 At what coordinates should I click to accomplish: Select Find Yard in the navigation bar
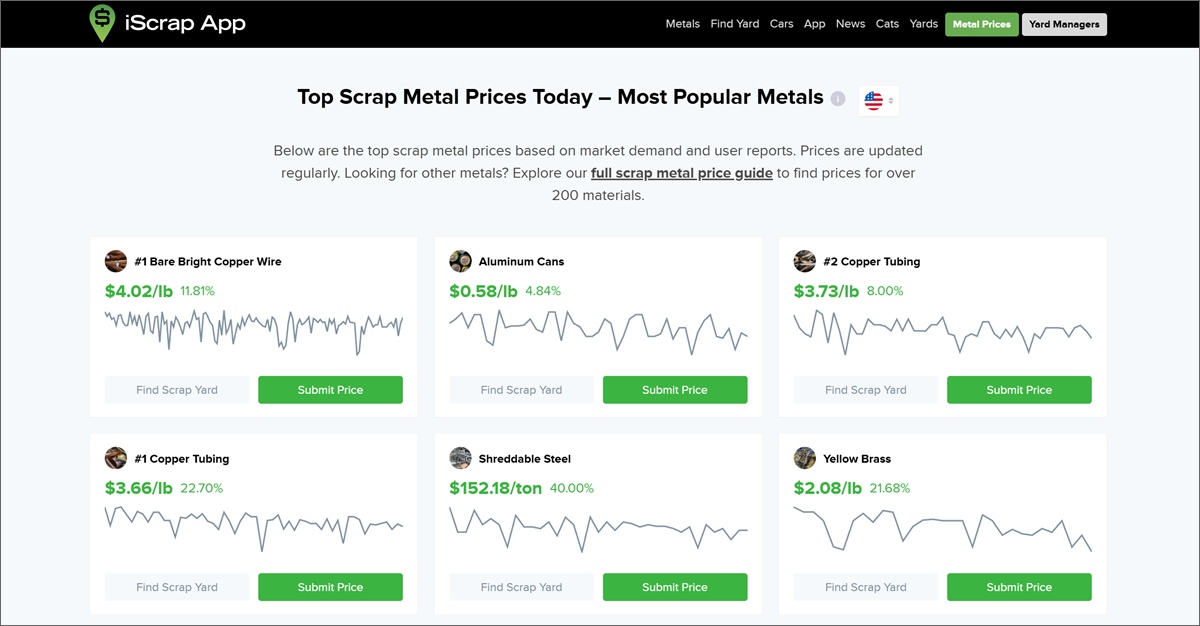click(x=735, y=23)
